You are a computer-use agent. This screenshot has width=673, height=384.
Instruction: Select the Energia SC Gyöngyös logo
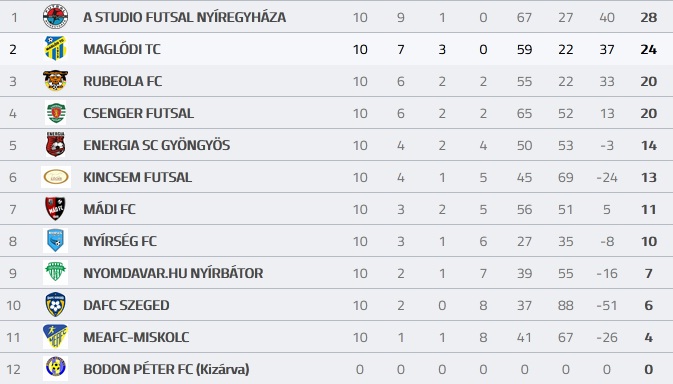pyautogui.click(x=55, y=145)
